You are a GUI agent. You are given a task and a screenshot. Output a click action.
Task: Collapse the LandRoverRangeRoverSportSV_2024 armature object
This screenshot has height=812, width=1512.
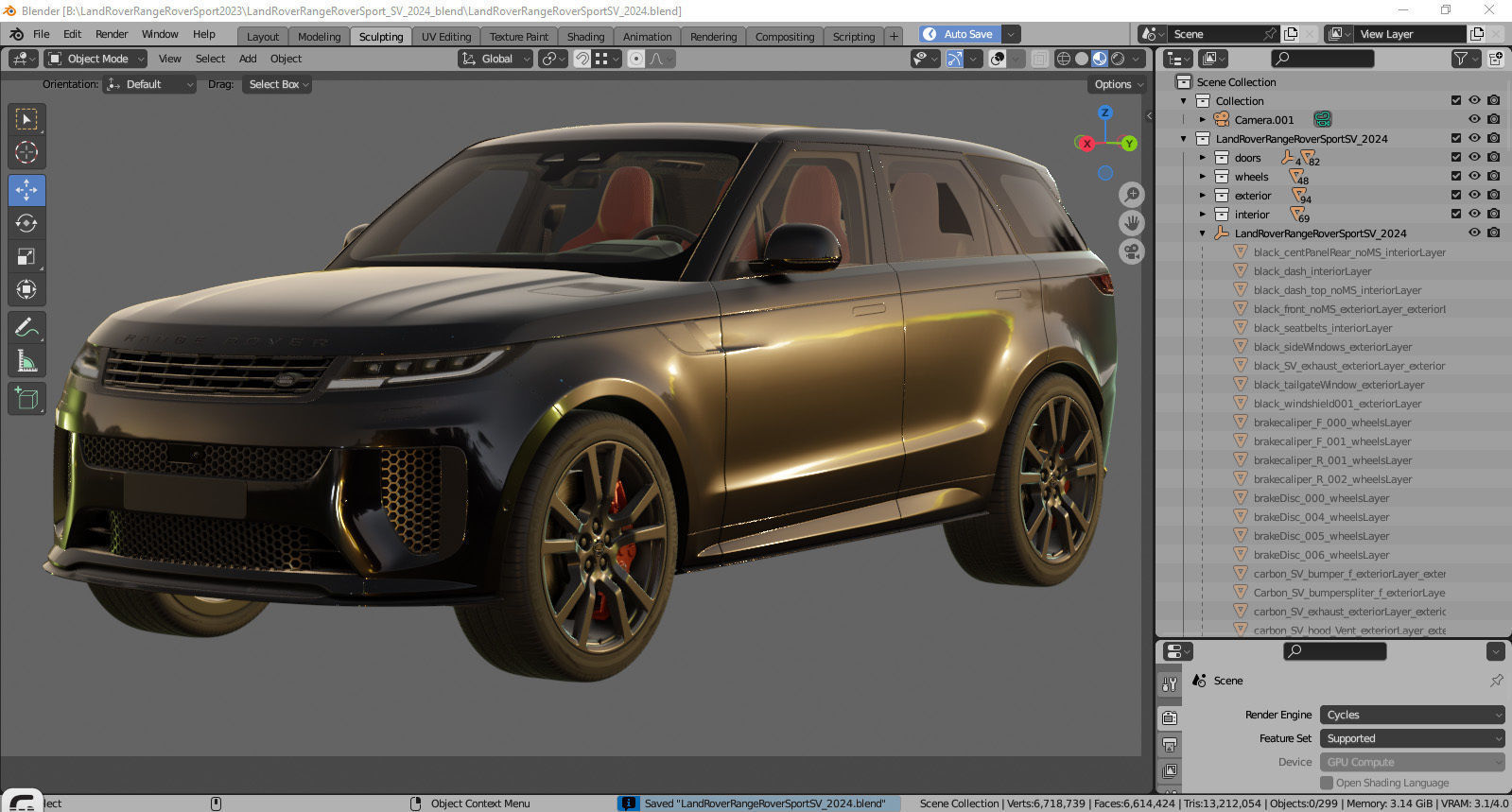[1203, 233]
